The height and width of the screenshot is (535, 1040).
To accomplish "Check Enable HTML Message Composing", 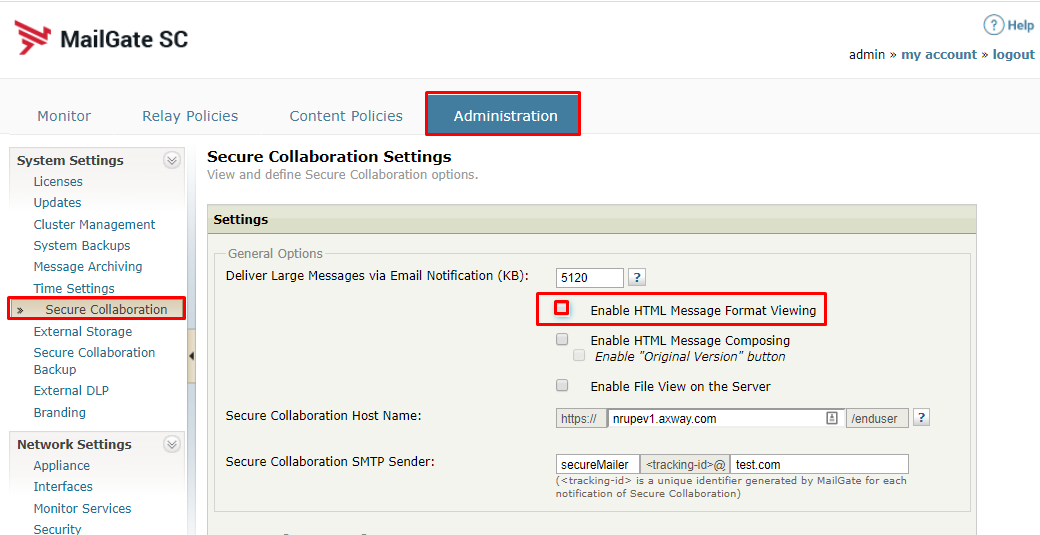I will coord(562,340).
